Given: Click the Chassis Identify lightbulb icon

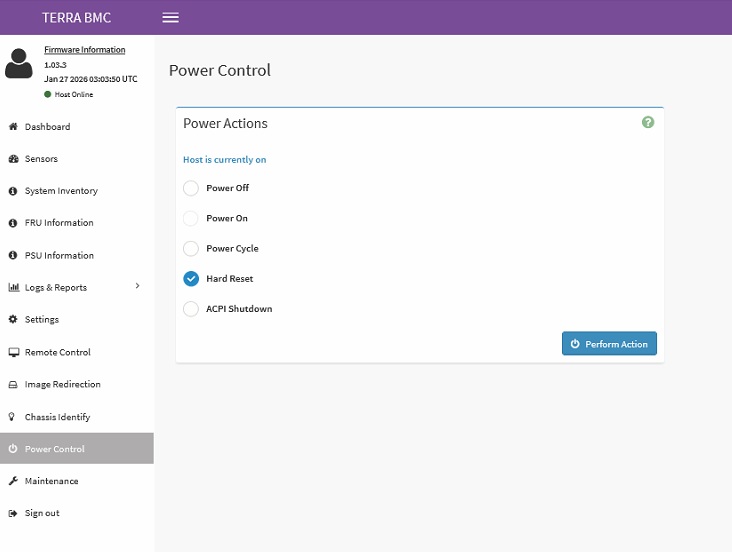Looking at the screenshot, I should [12, 417].
